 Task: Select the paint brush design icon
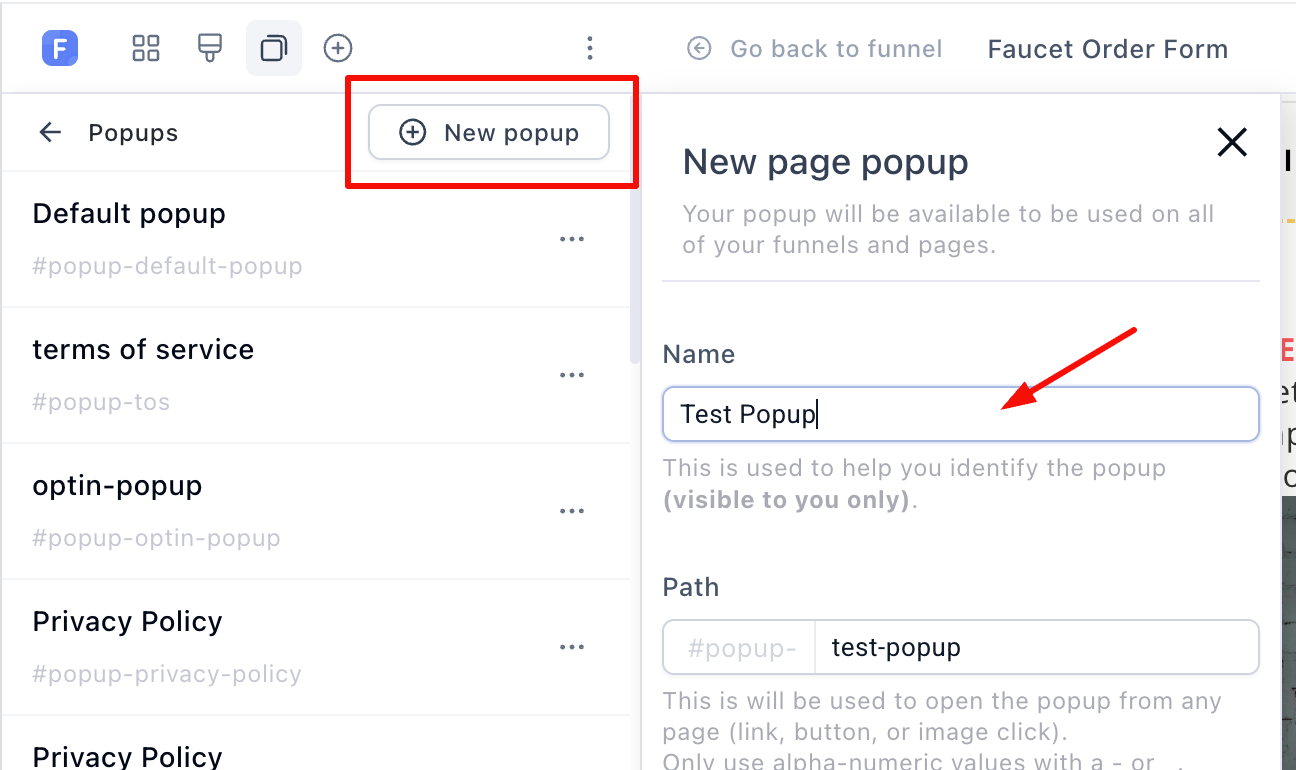(x=209, y=48)
